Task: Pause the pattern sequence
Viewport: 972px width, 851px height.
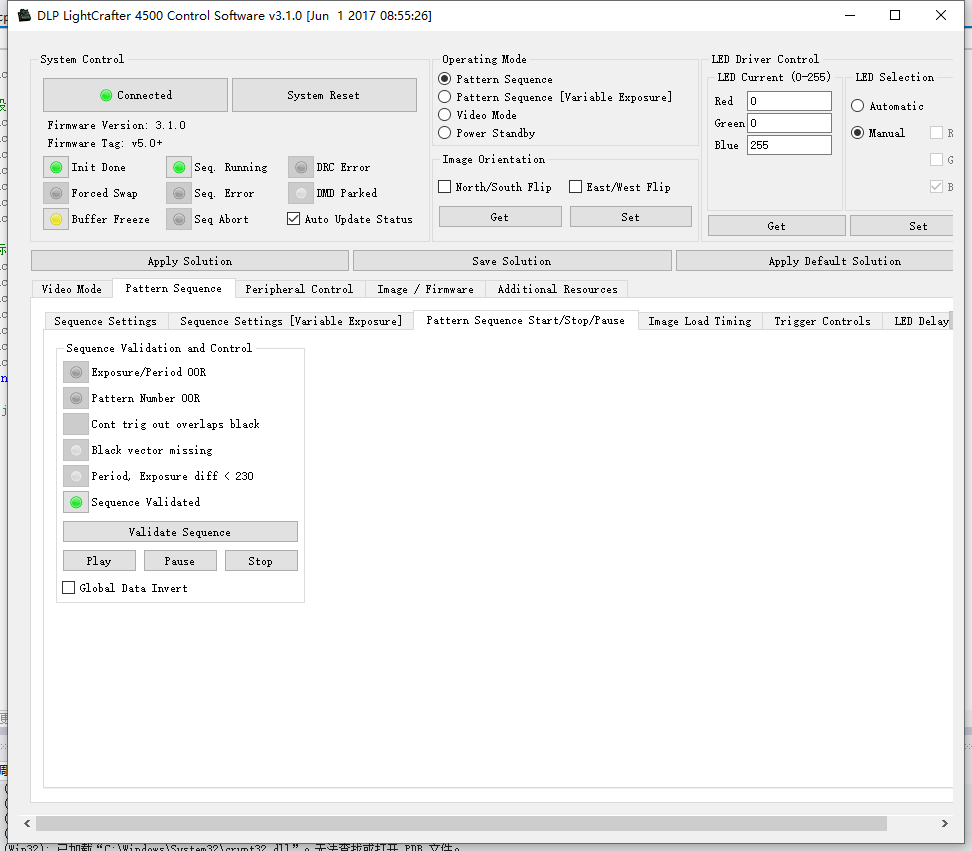Action: [180, 561]
